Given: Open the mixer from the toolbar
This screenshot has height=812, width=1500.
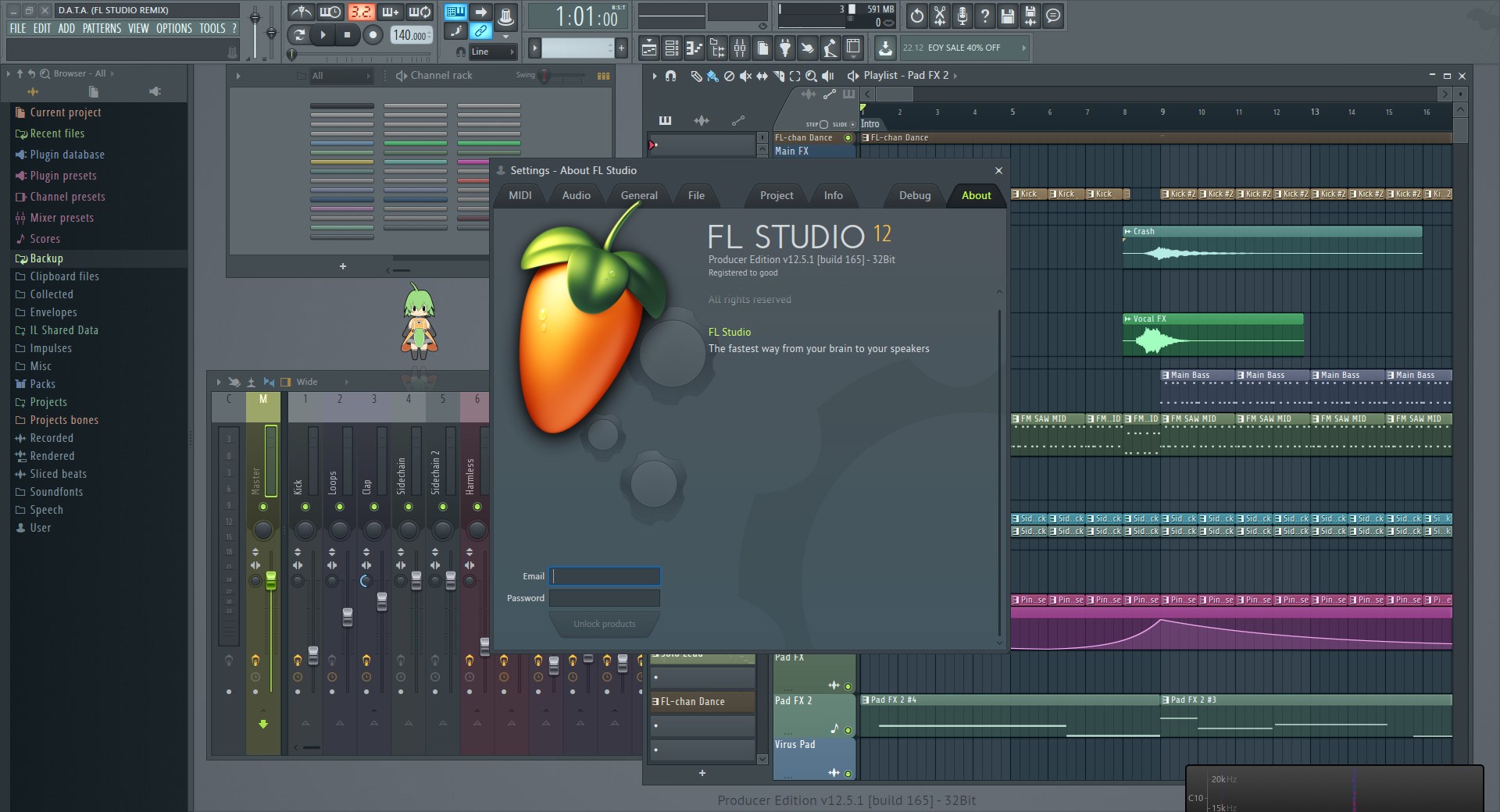Looking at the screenshot, I should (739, 48).
